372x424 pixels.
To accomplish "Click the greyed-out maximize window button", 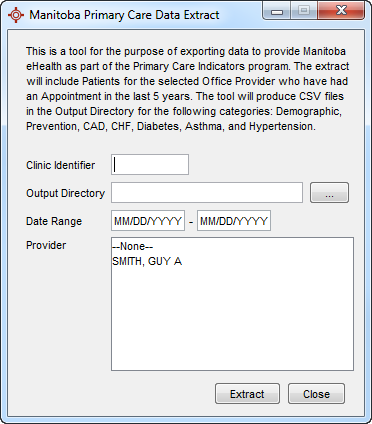I will tap(304, 11).
